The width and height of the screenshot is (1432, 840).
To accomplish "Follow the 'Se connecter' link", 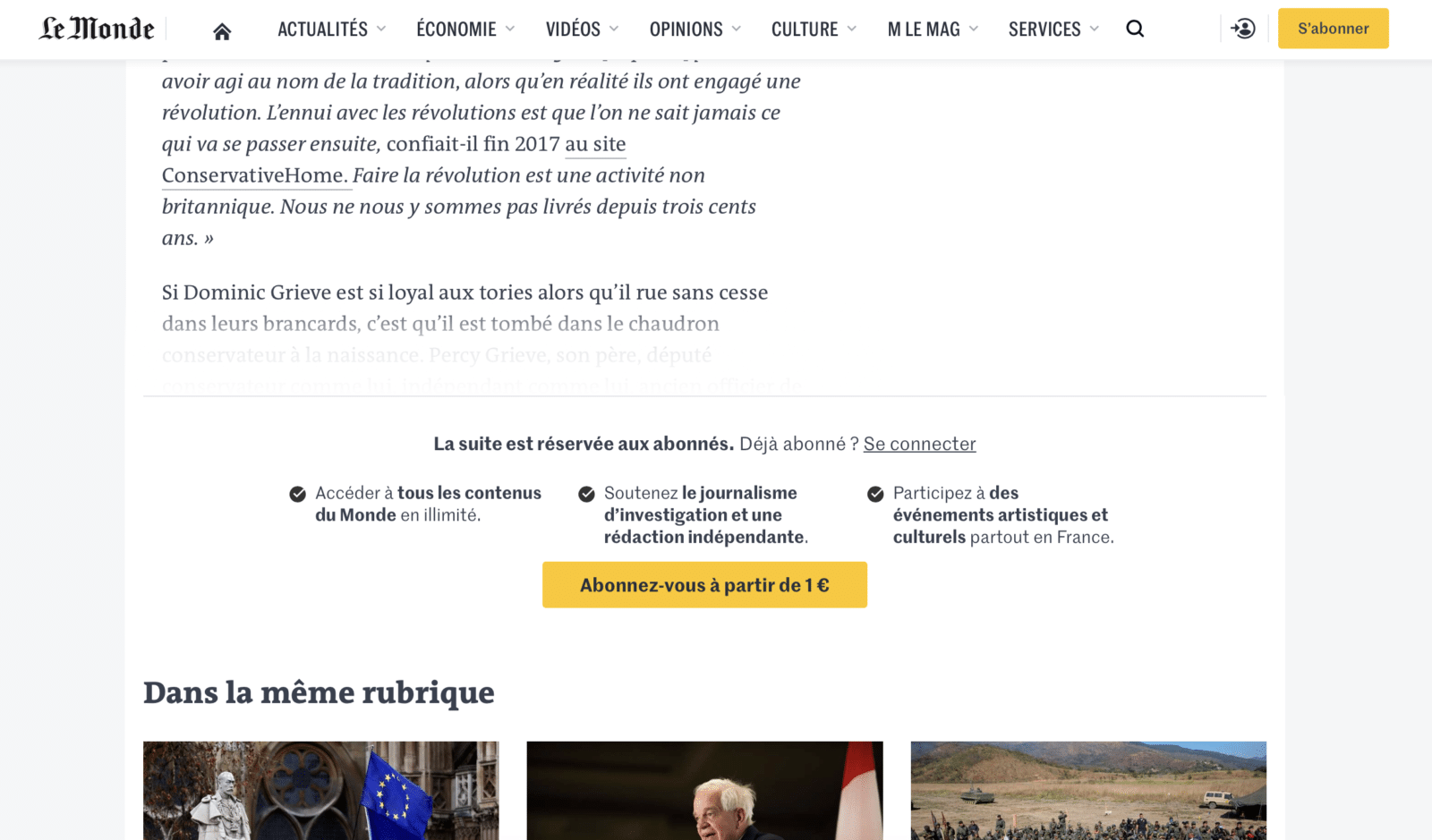I will (919, 444).
